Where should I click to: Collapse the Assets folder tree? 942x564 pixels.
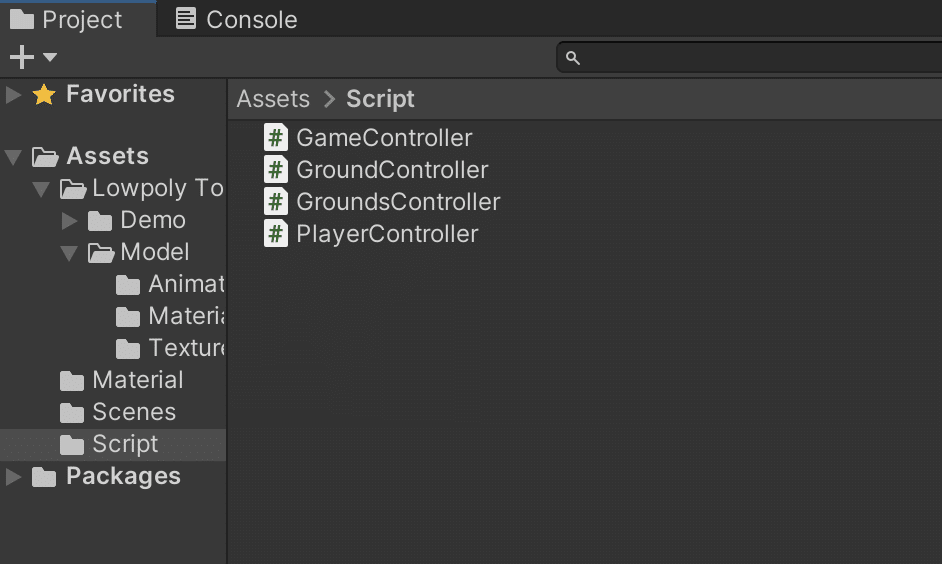click(14, 157)
